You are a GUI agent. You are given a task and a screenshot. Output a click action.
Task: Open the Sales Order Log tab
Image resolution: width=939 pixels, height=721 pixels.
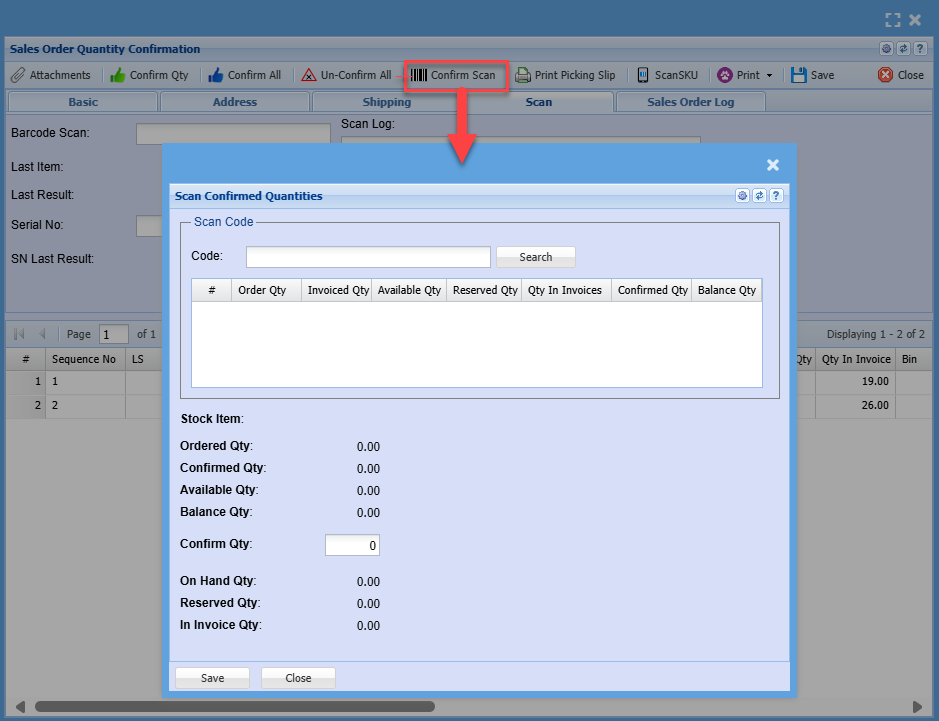click(690, 102)
